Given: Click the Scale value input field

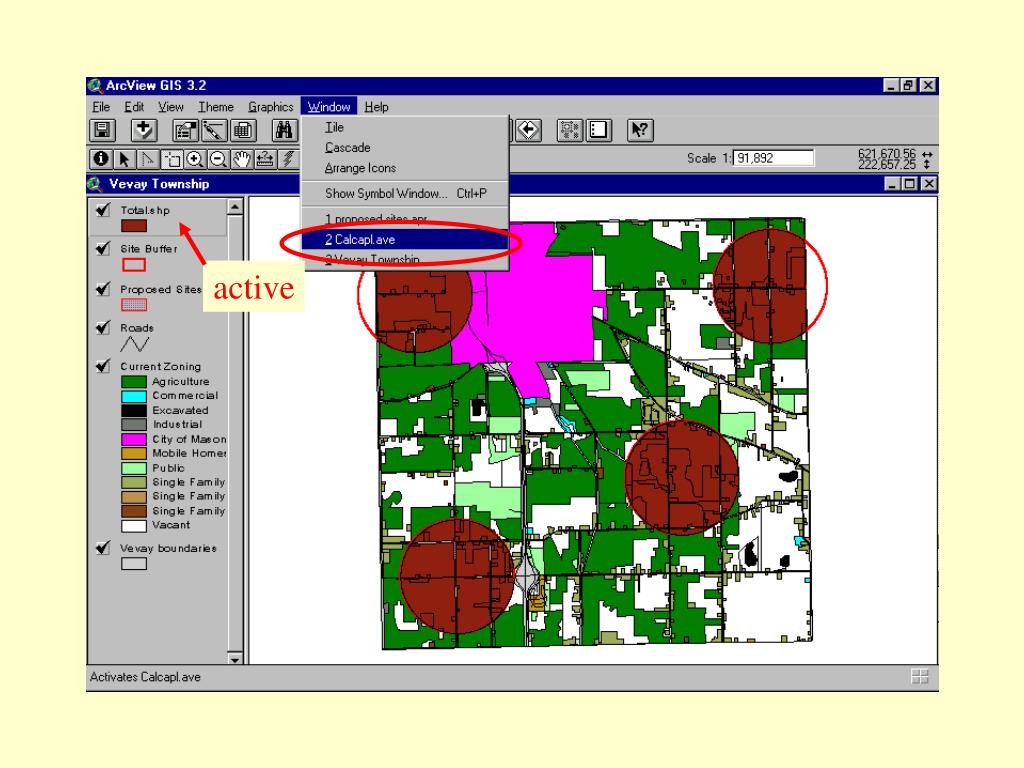Looking at the screenshot, I should click(774, 158).
